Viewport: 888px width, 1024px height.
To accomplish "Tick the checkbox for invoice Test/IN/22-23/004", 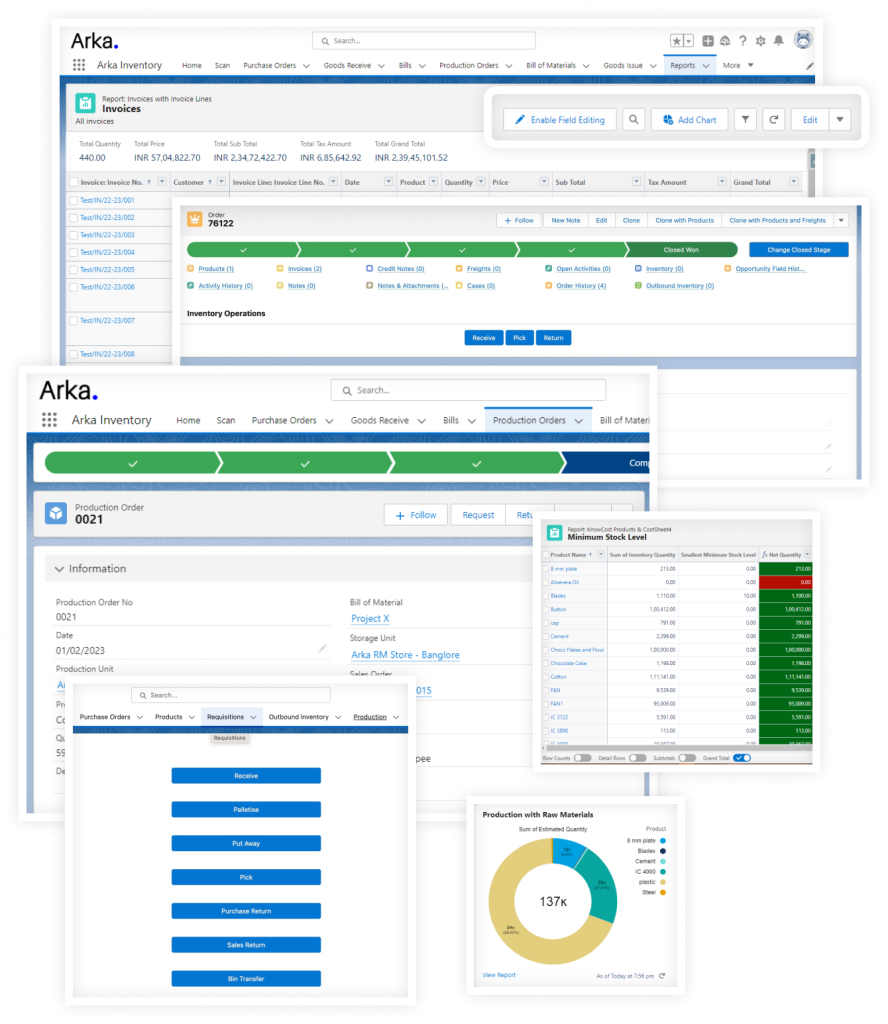I will tap(74, 252).
